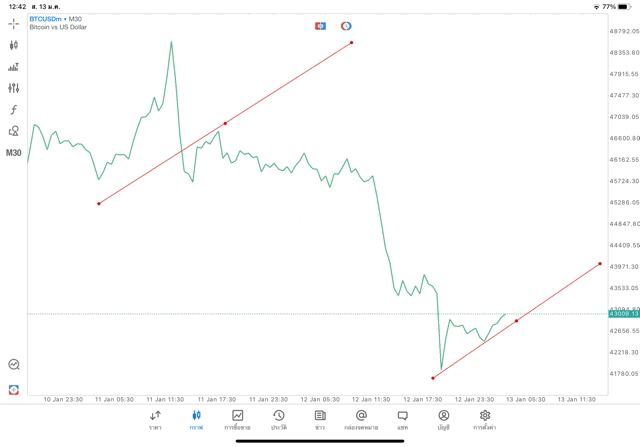
Task: Tap the red-blue one-click trading icon
Action: [320, 26]
